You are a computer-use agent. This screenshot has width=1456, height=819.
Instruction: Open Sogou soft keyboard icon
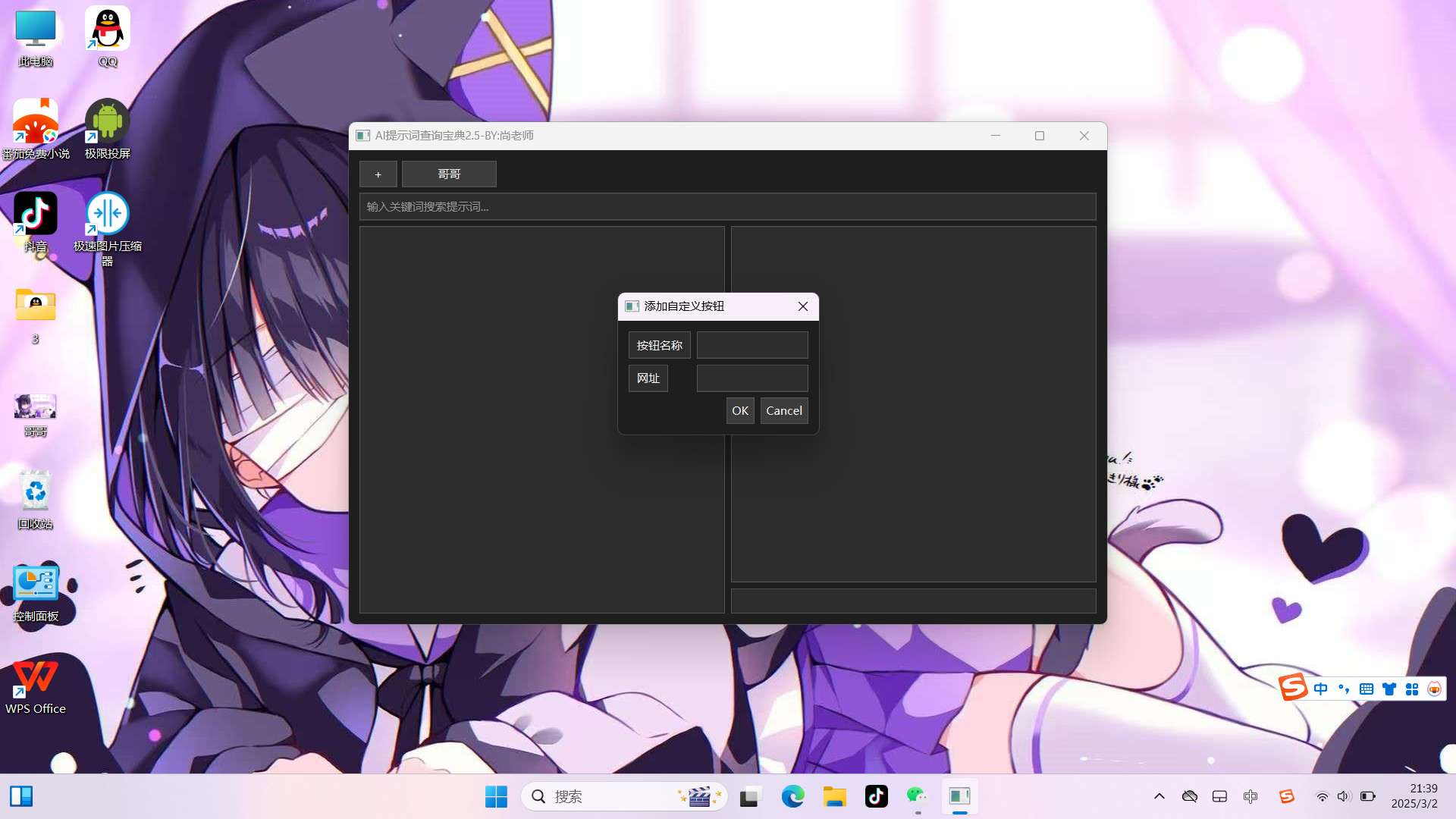click(1367, 689)
